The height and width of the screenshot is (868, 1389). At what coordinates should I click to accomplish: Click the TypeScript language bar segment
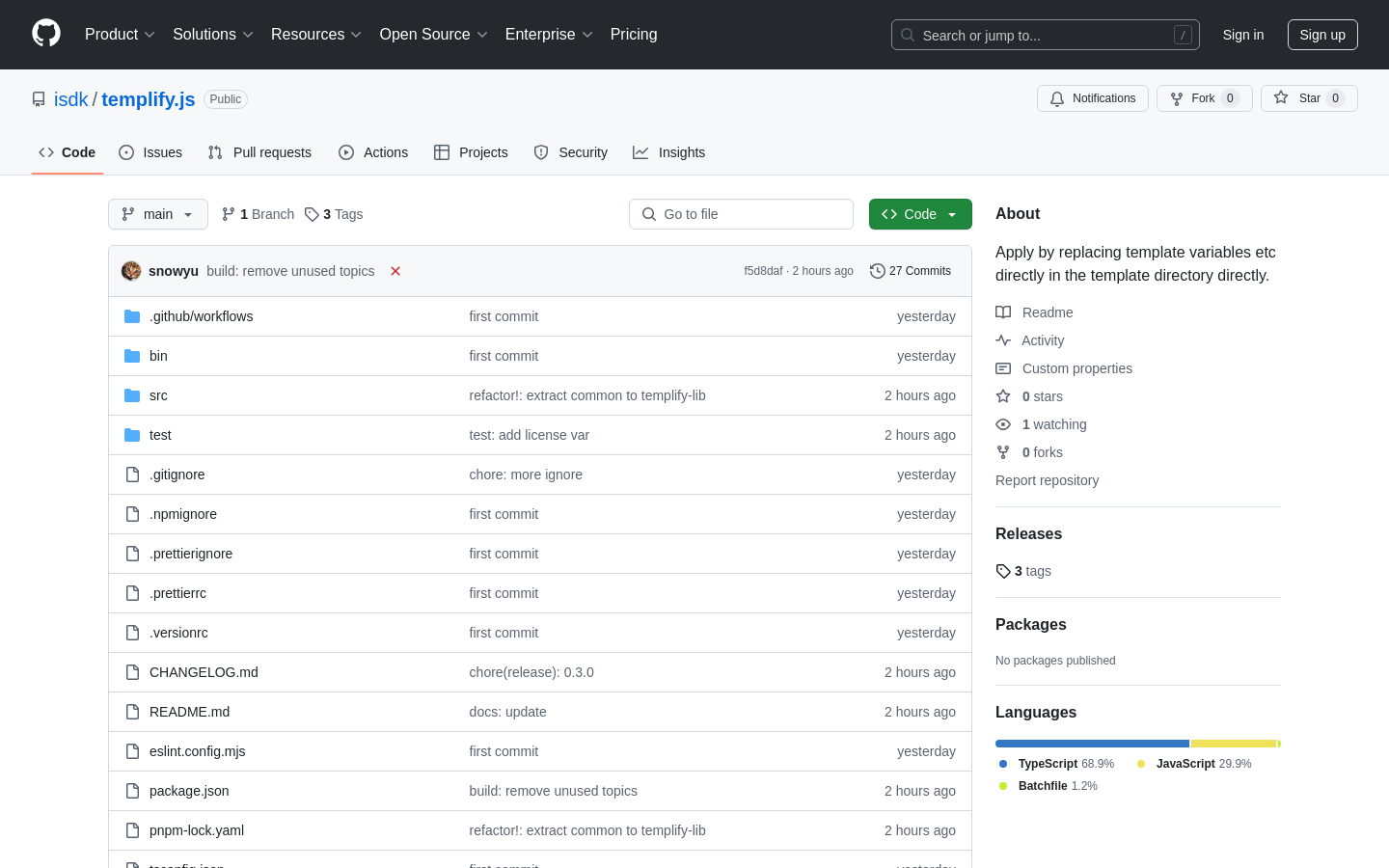pyautogui.click(x=1092, y=744)
